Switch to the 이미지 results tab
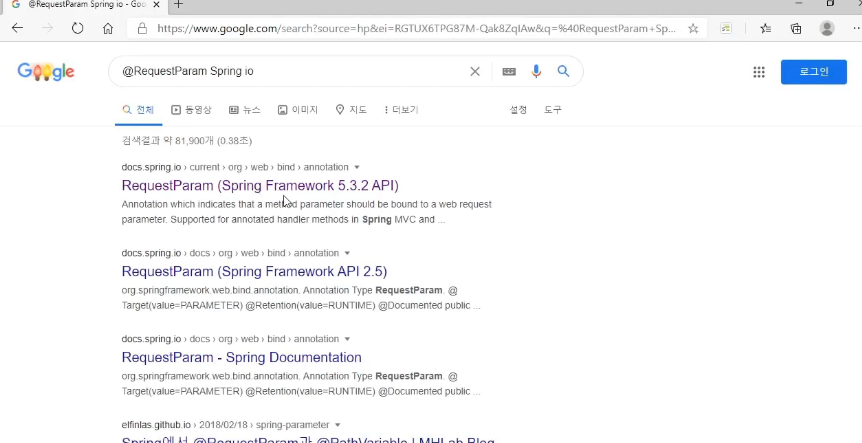Screen dimensions: 862x443 pos(297,110)
